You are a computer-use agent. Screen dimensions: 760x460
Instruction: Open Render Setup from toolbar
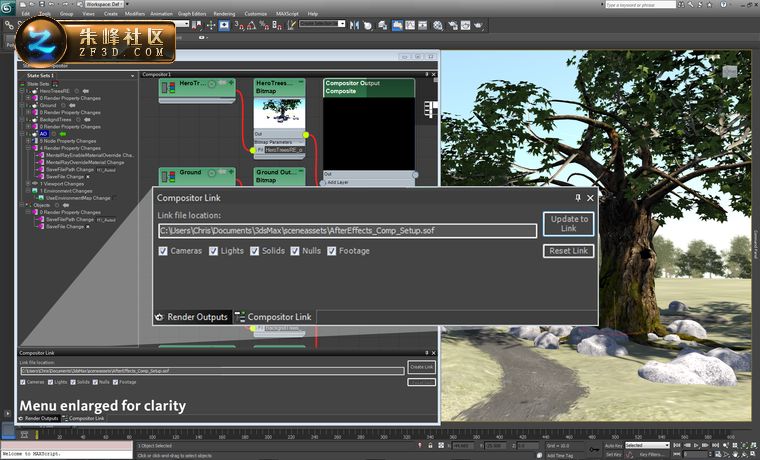pyautogui.click(x=453, y=25)
